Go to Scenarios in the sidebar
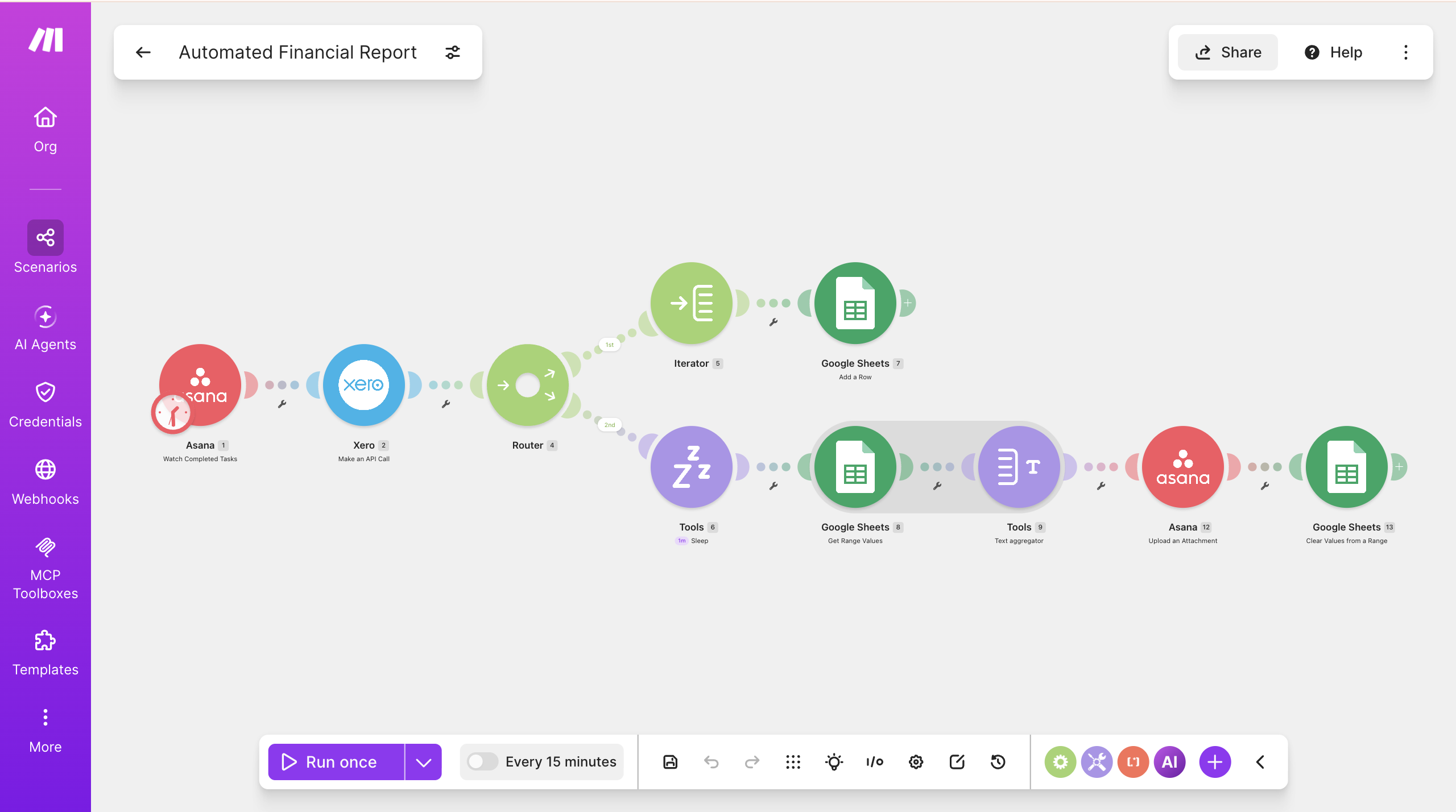The width and height of the screenshot is (1456, 812). (x=45, y=247)
